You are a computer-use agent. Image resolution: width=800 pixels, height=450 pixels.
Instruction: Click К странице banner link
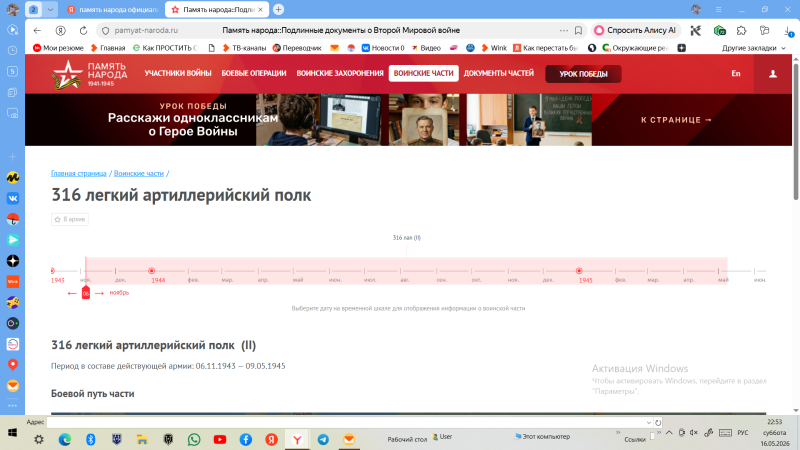pos(677,120)
